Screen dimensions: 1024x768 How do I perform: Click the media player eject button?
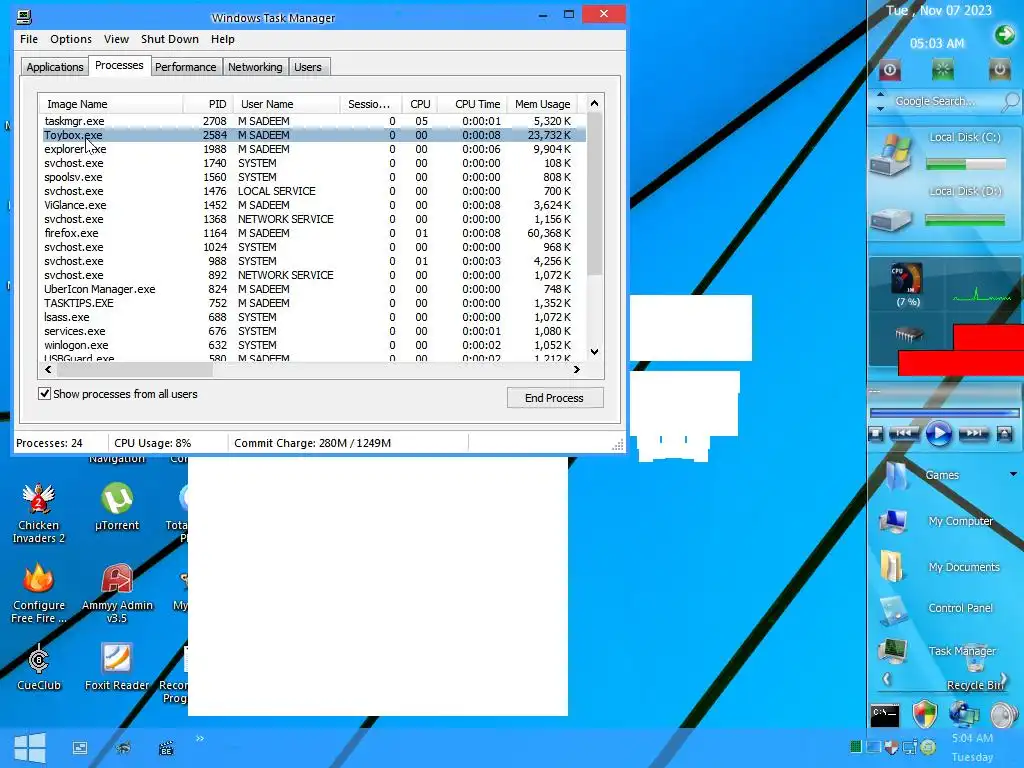(1004, 434)
